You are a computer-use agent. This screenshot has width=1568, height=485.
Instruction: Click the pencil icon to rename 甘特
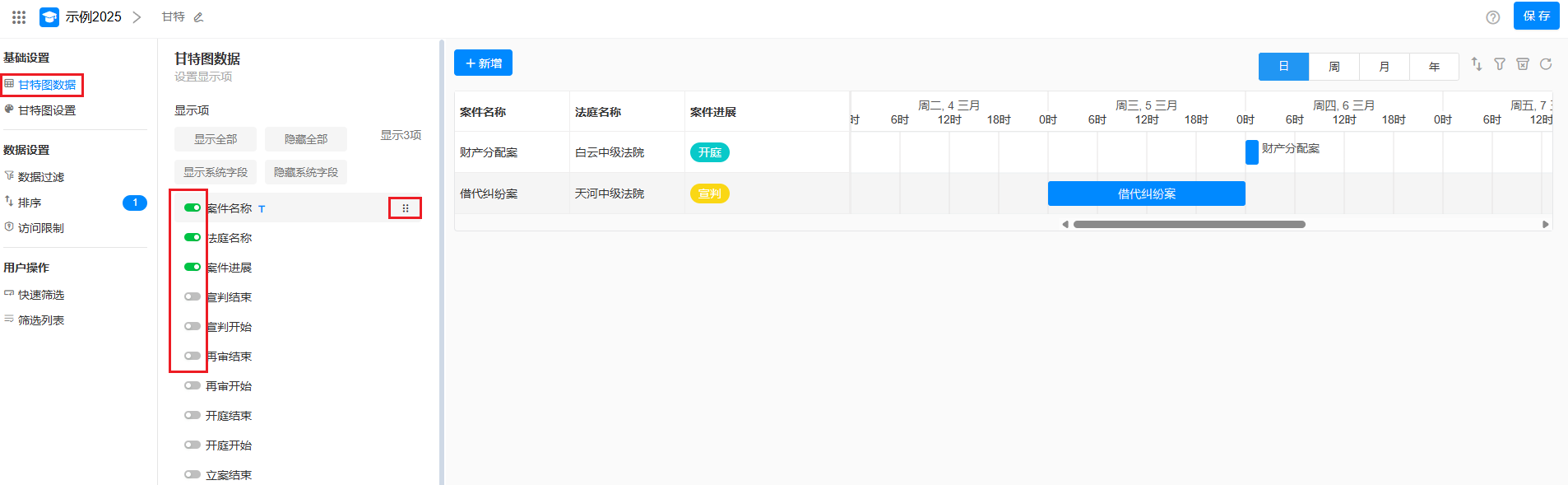[198, 17]
